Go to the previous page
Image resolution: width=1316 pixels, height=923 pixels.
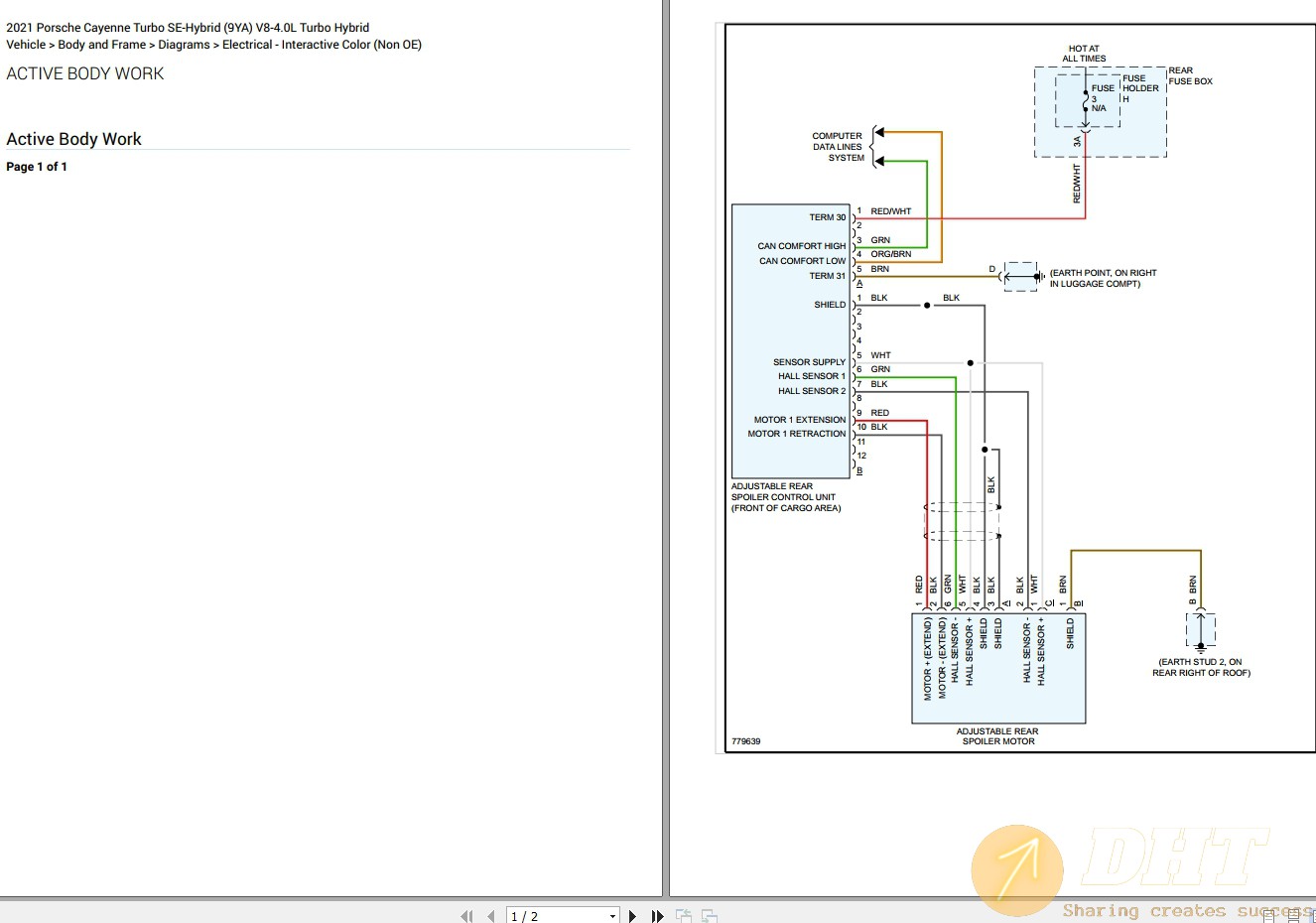(x=490, y=916)
